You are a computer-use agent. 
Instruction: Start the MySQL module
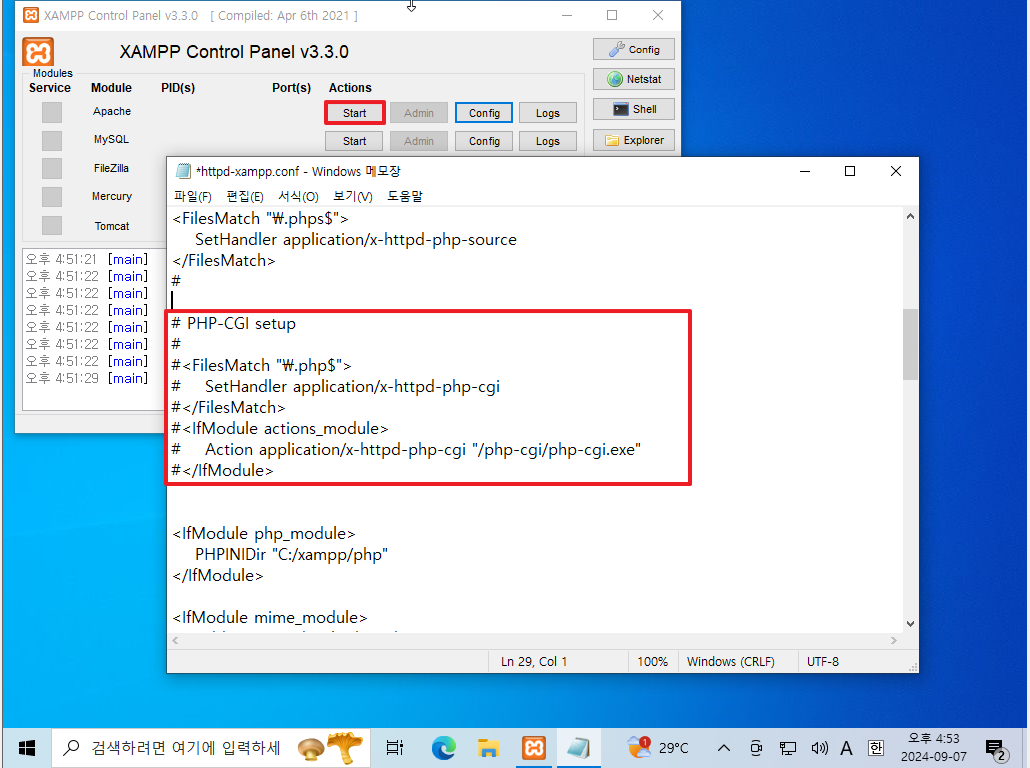pos(355,141)
